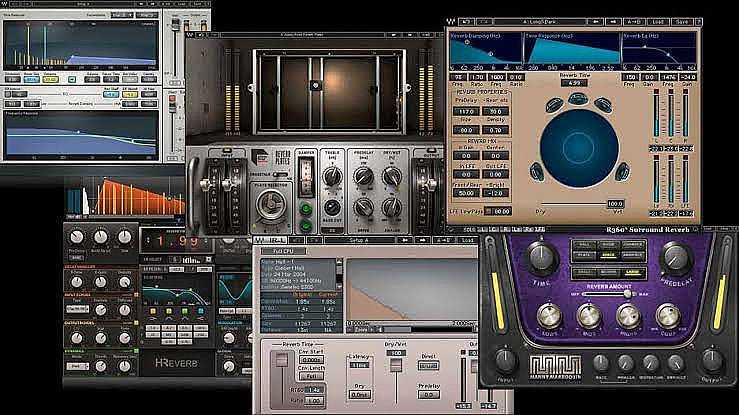
Task: Click PreDelay knob on H-Reverb
Action: [77, 237]
